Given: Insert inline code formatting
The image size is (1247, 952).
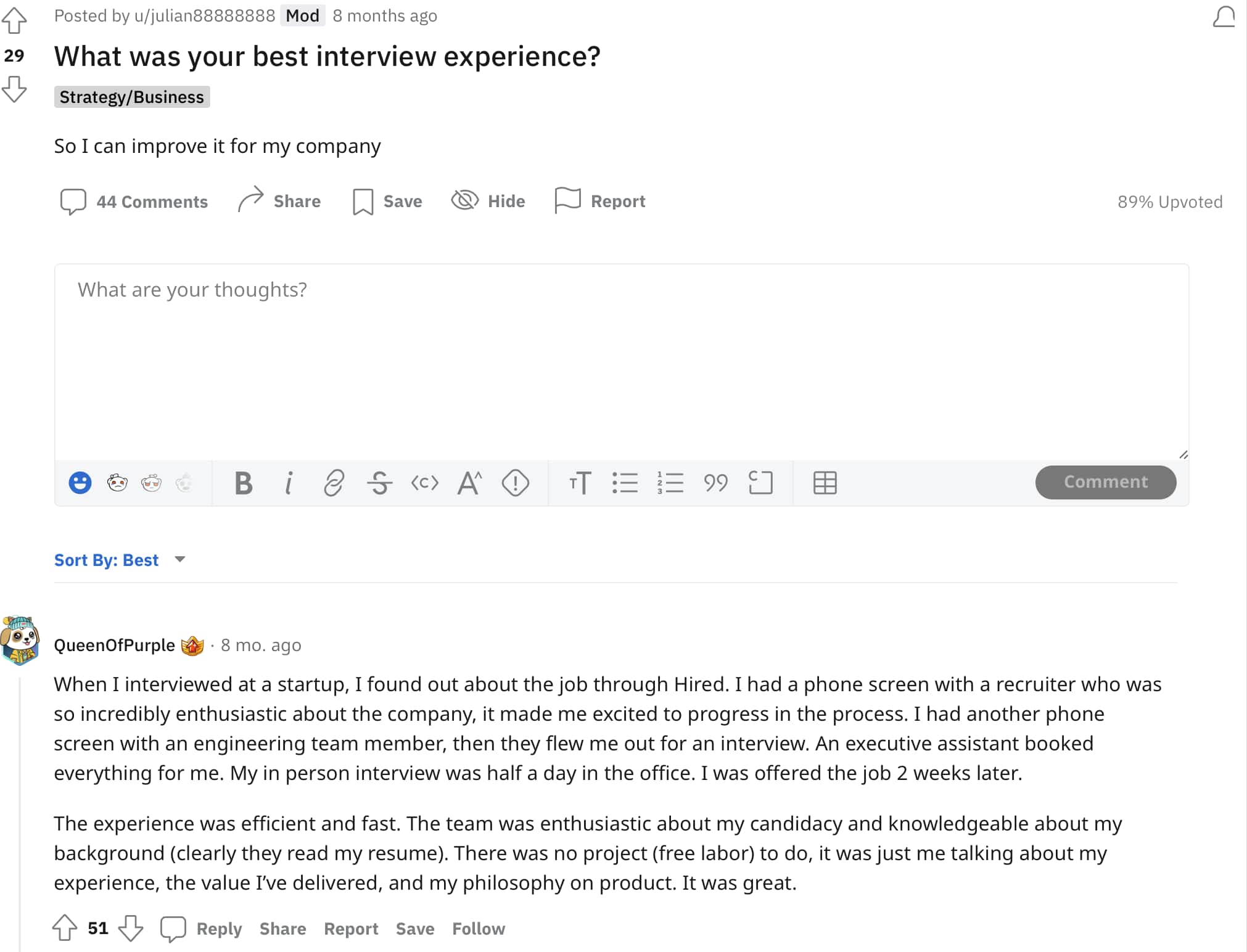Looking at the screenshot, I should 424,483.
